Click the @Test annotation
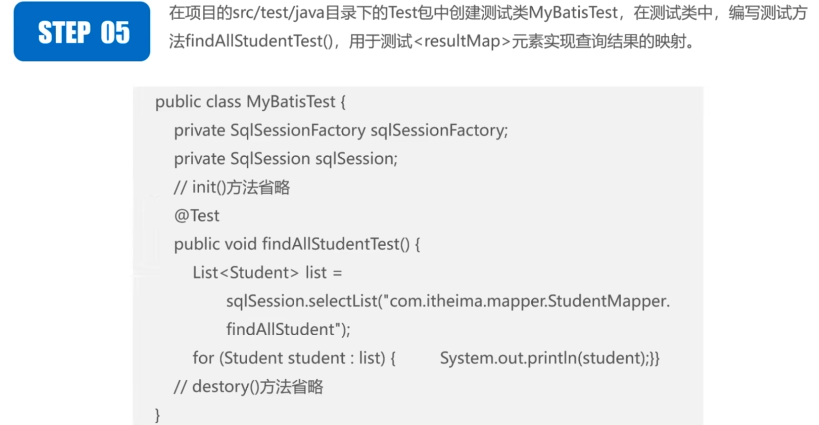819x425 pixels. [196, 215]
